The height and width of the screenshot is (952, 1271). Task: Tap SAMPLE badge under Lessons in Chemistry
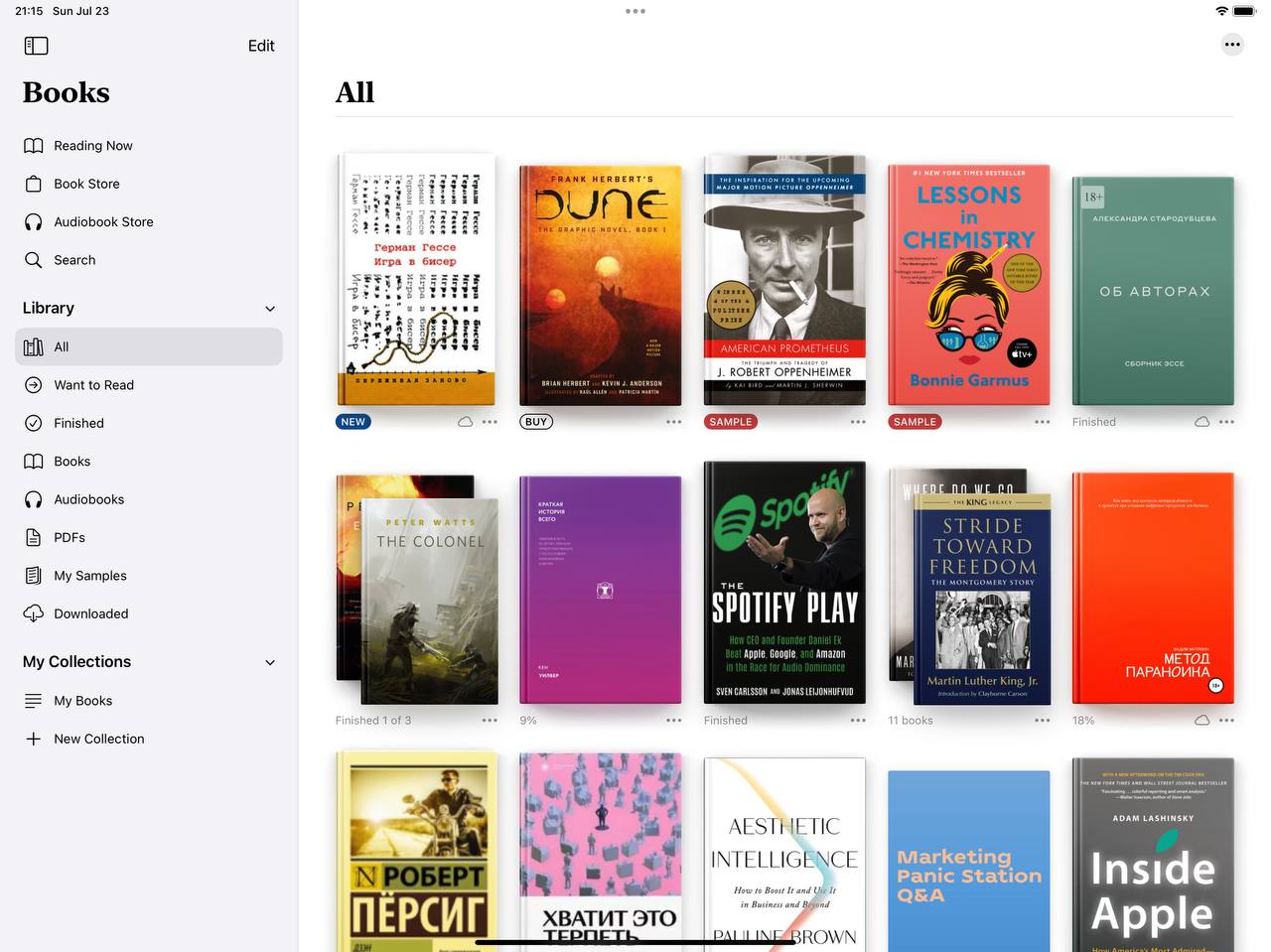click(915, 422)
